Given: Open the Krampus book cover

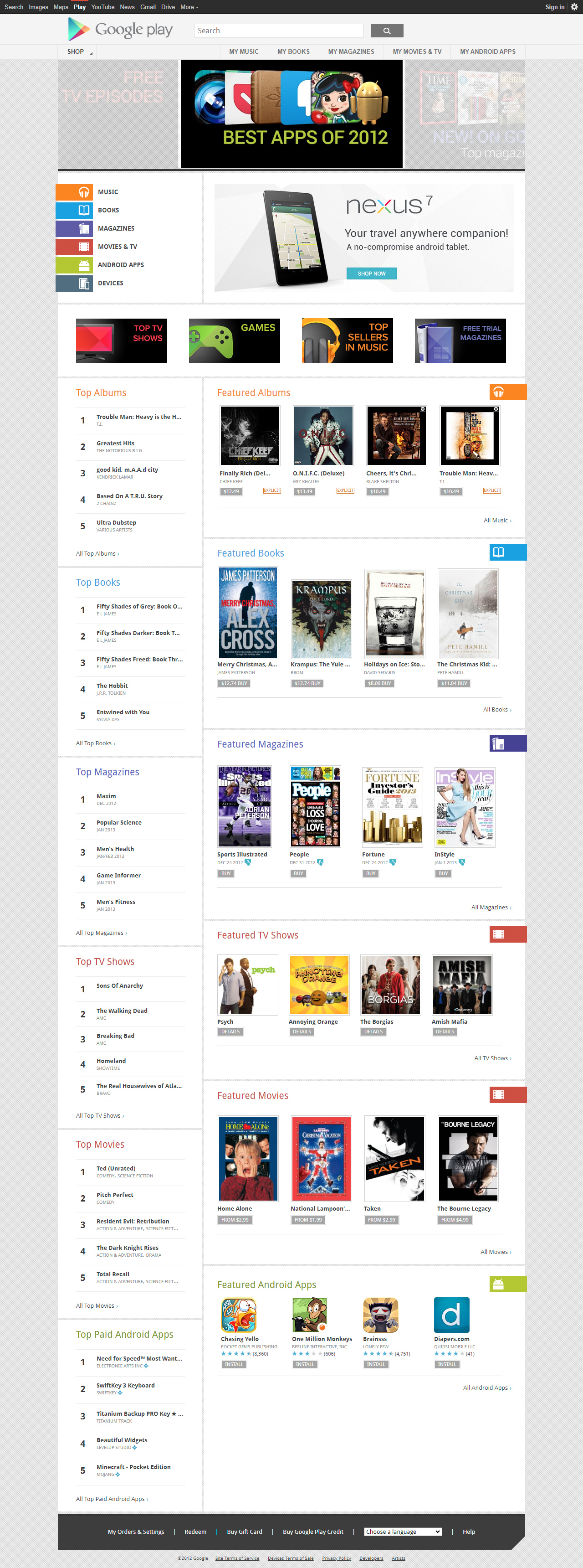Looking at the screenshot, I should click(x=322, y=619).
